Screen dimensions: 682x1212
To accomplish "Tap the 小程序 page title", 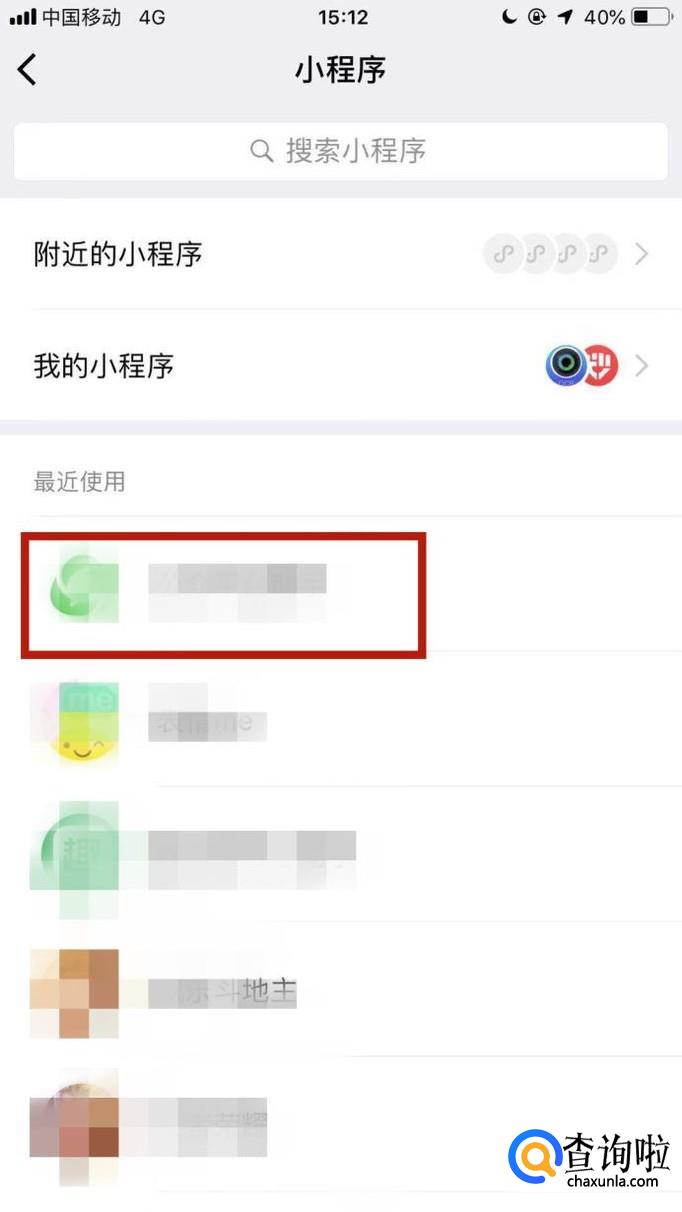I will click(340, 70).
